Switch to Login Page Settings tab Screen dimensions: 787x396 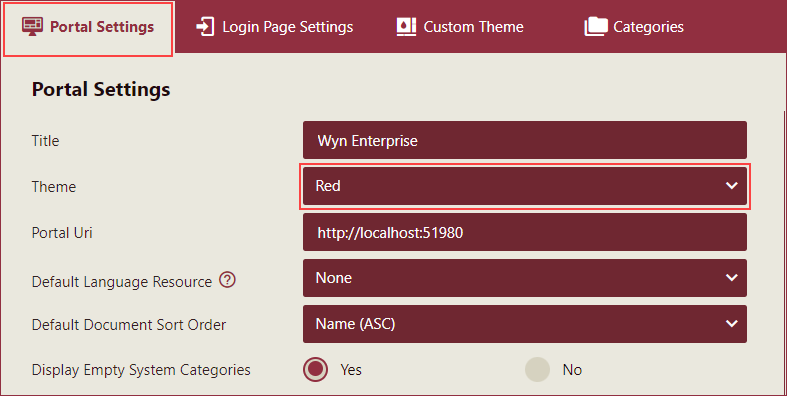(275, 27)
